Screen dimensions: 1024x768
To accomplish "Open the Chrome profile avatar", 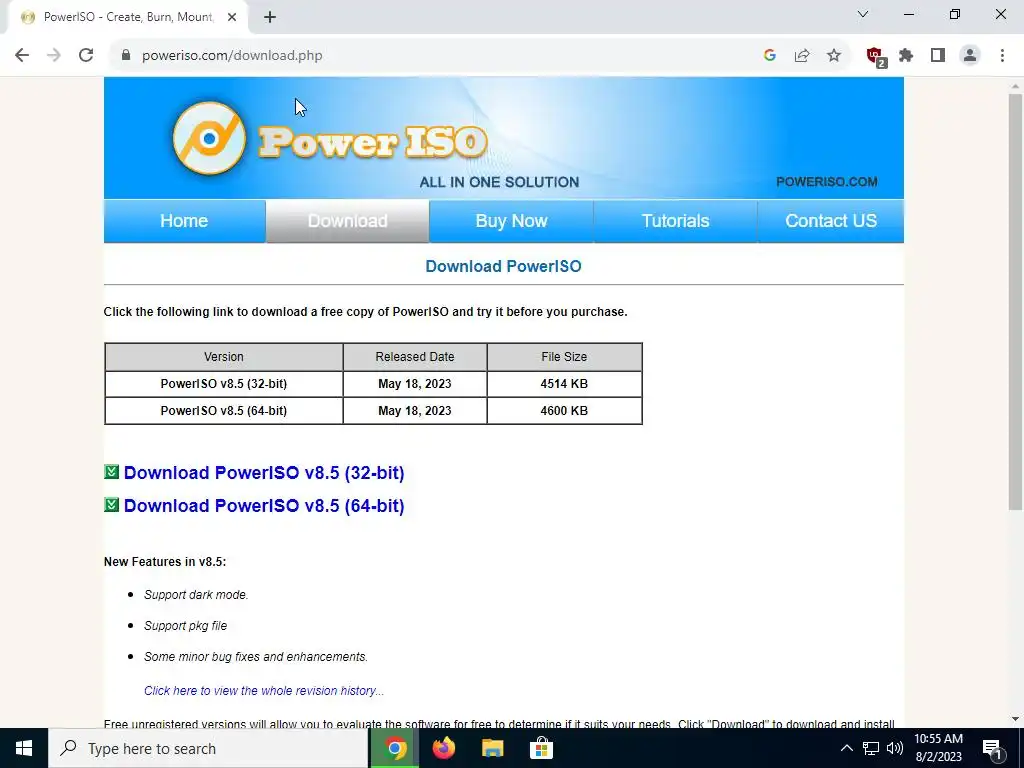I will click(x=970, y=56).
